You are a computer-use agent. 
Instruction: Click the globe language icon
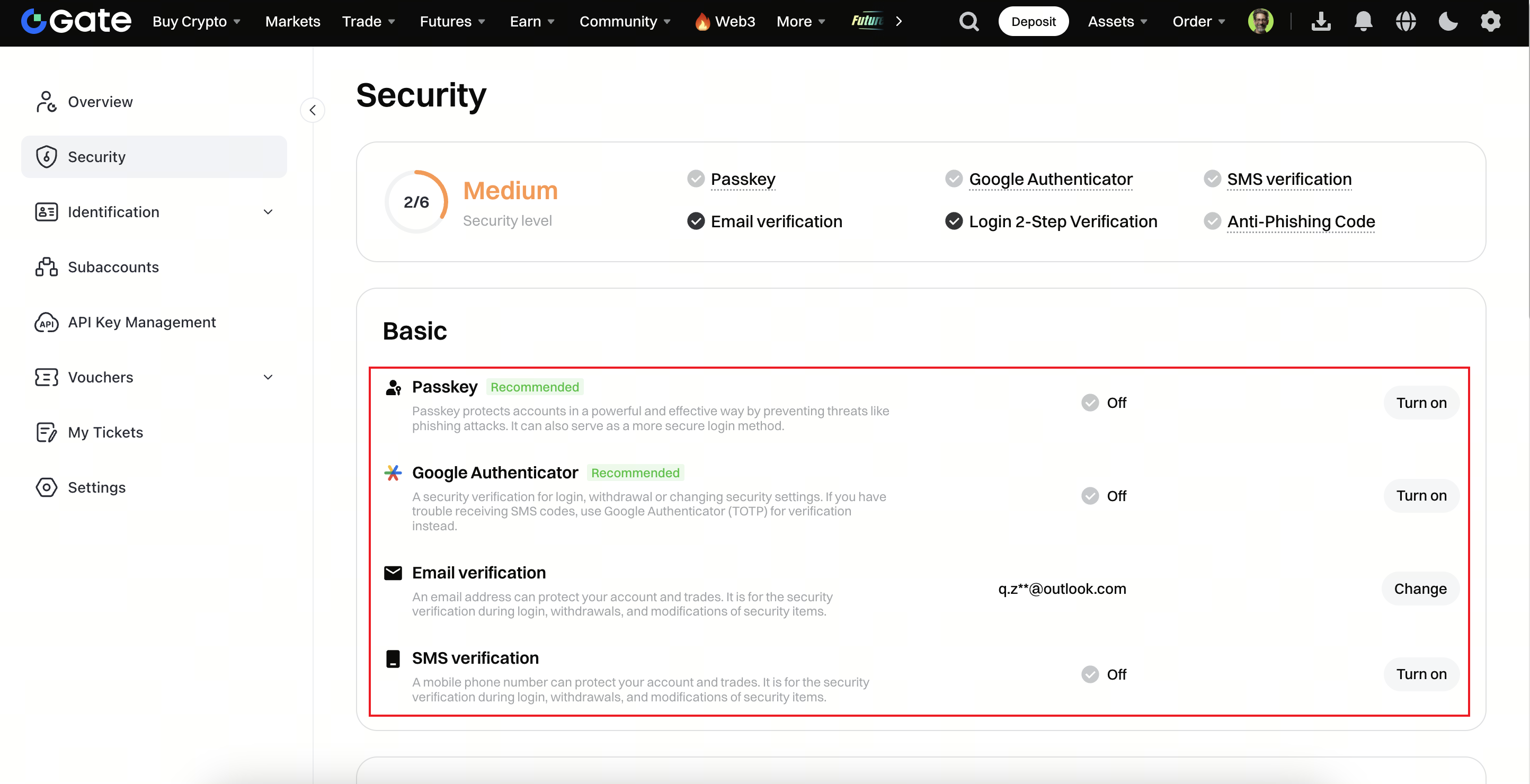1406,22
